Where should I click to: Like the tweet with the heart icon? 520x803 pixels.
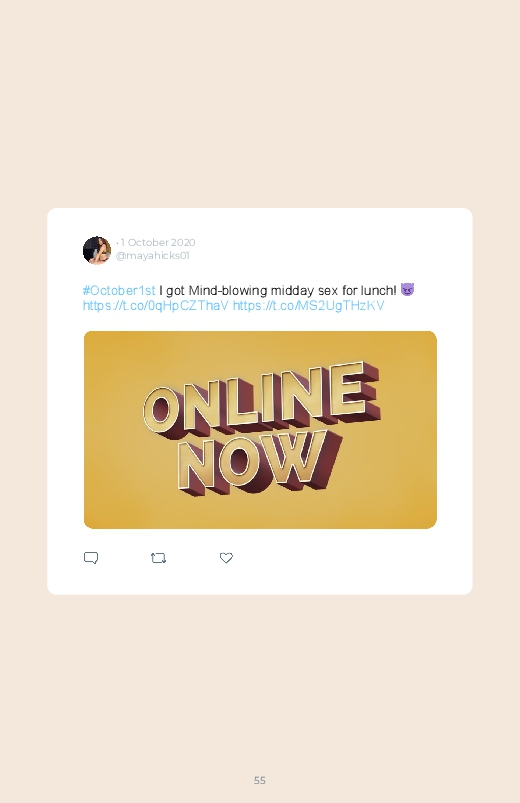pyautogui.click(x=226, y=558)
